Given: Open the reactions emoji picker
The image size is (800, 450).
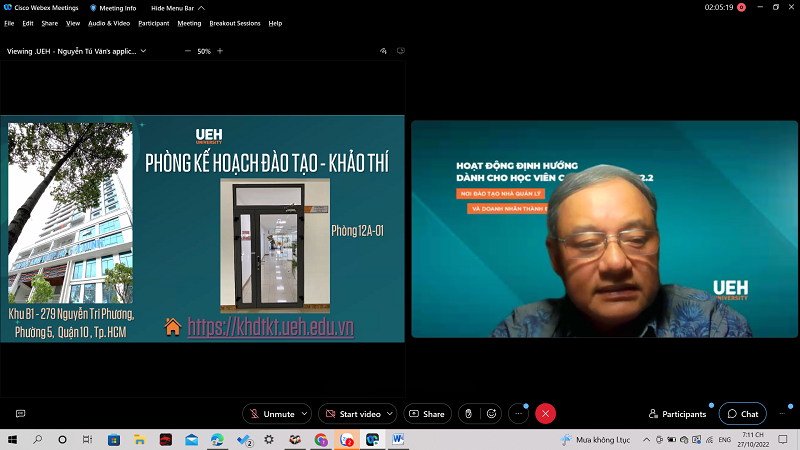Looking at the screenshot, I should (491, 414).
